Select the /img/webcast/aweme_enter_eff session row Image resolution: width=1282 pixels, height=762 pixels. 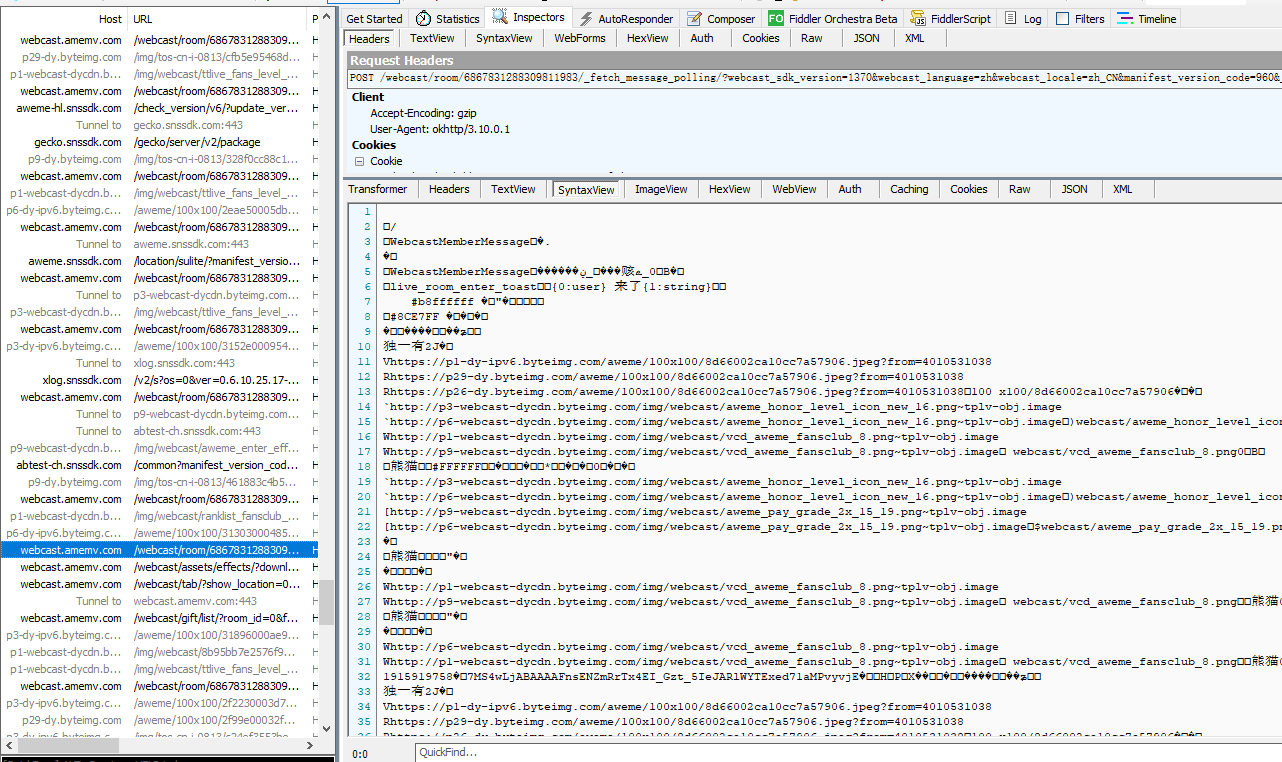coord(160,448)
